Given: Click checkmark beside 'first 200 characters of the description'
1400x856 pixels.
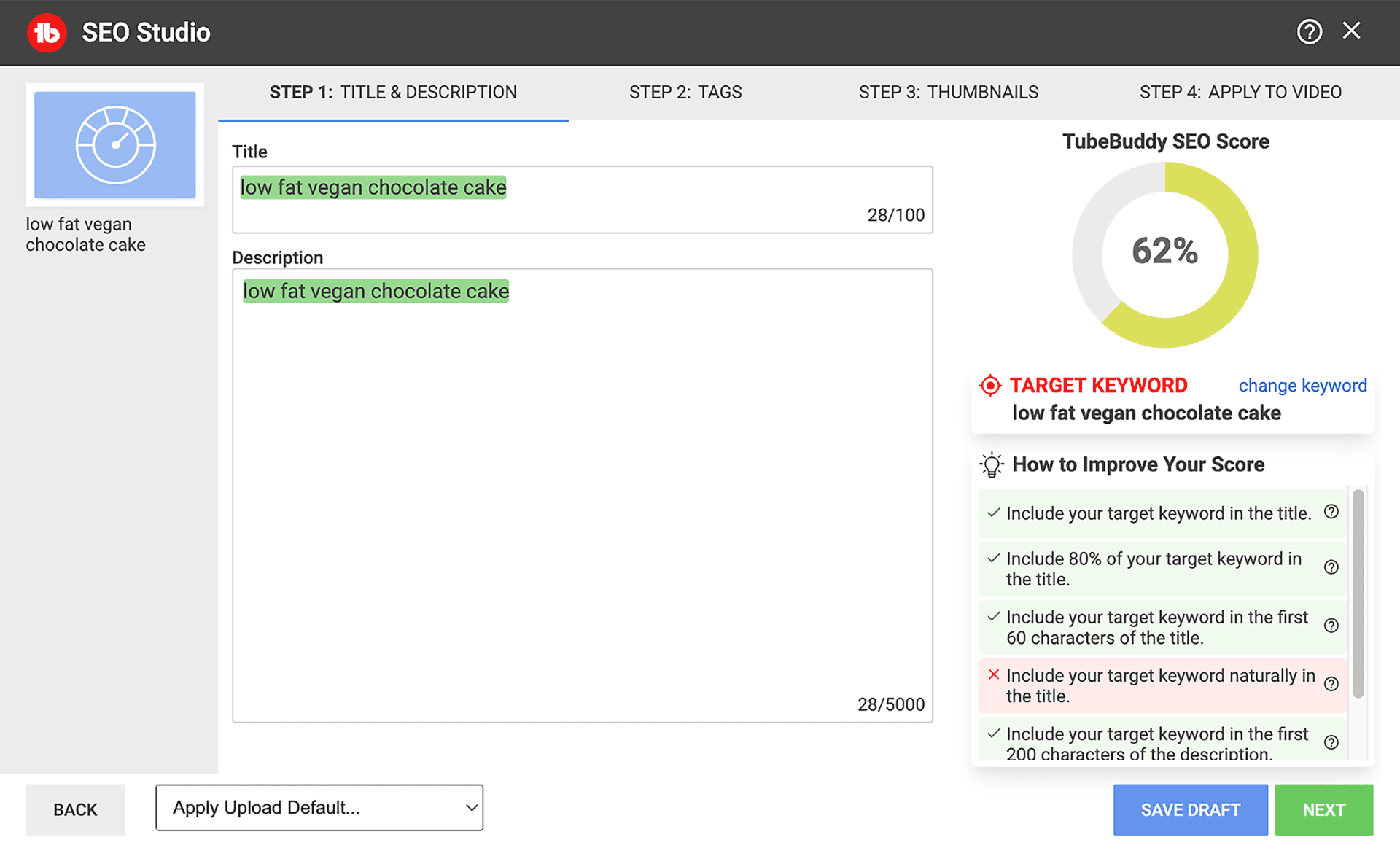Looking at the screenshot, I should [x=993, y=733].
